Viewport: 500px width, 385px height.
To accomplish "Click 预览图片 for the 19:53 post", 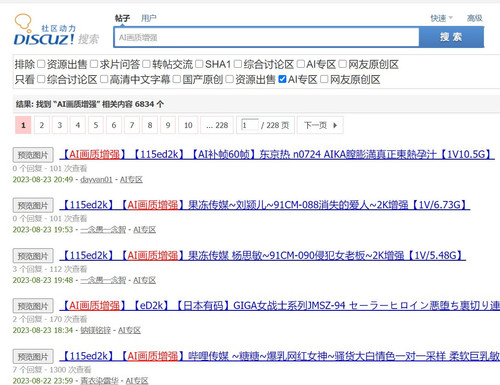I will point(33,205).
